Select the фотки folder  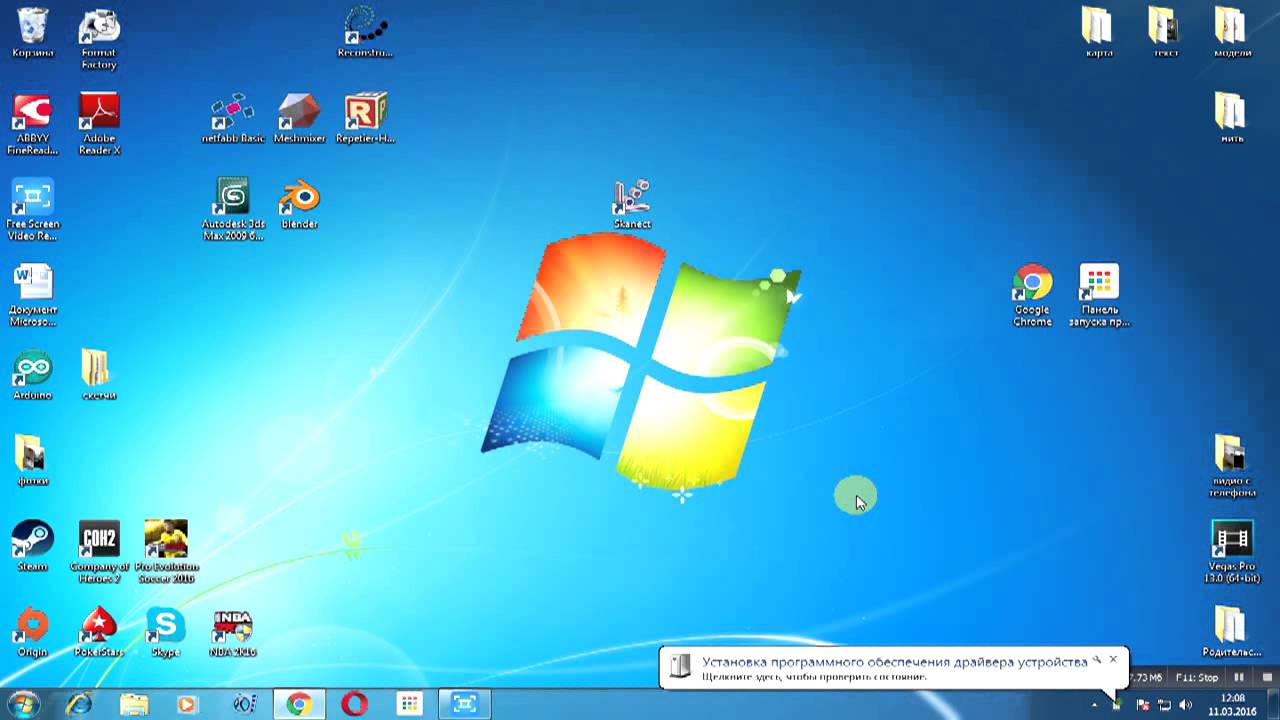[x=32, y=460]
